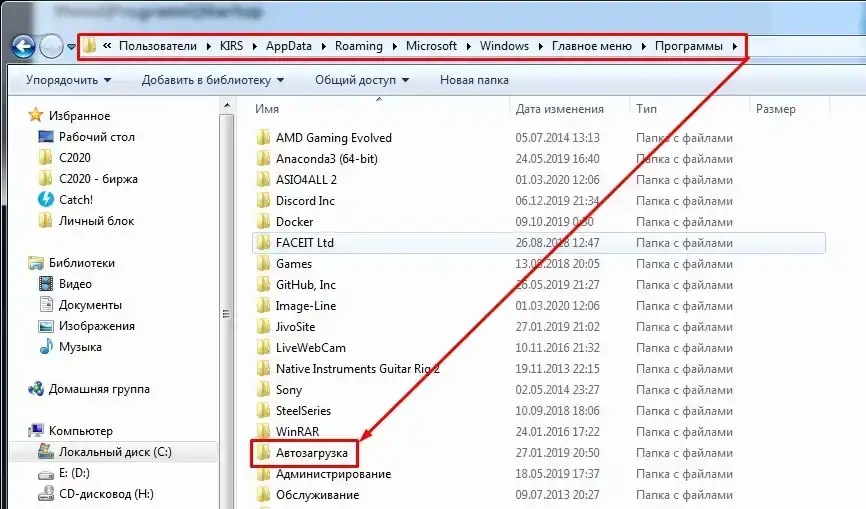Select Программы in the address path

(689, 46)
